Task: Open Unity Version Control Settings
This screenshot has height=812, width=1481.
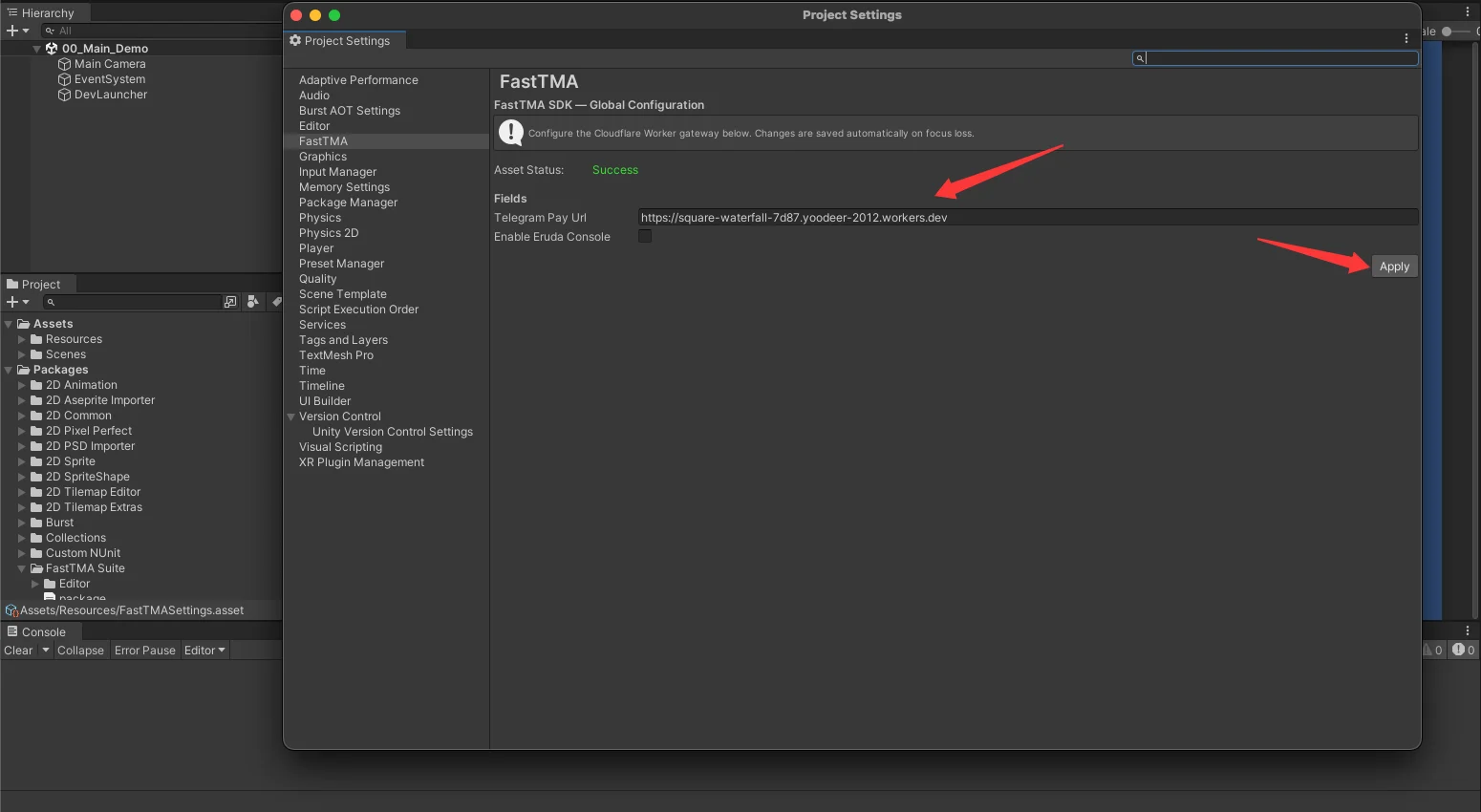Action: click(x=393, y=432)
